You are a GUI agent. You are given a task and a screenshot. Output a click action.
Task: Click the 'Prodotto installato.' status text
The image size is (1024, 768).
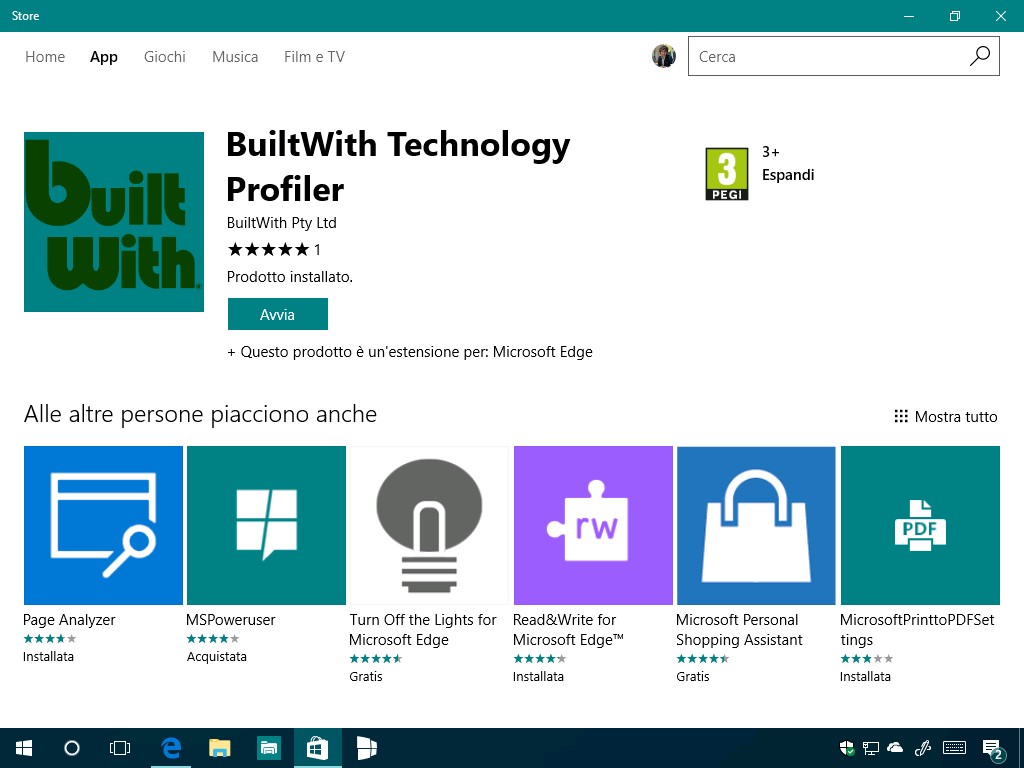pos(290,277)
